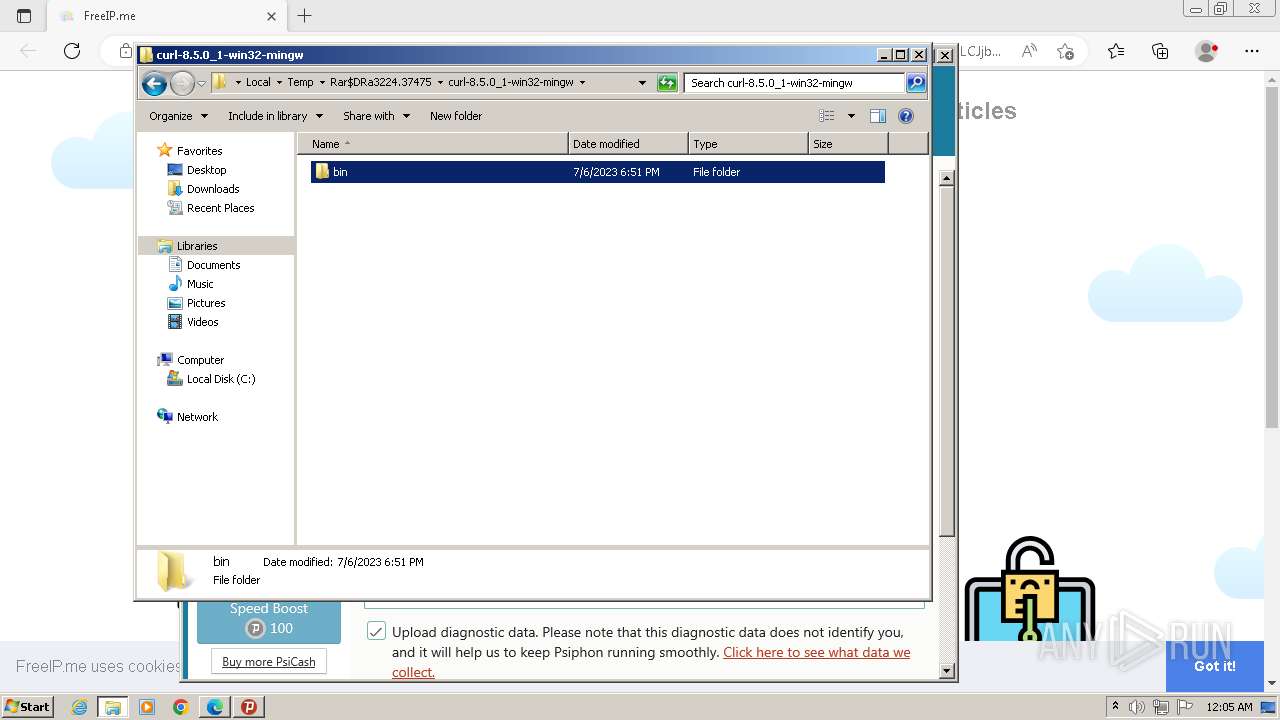Open Recent Places in sidebar
Viewport: 1280px width, 720px height.
tap(220, 208)
